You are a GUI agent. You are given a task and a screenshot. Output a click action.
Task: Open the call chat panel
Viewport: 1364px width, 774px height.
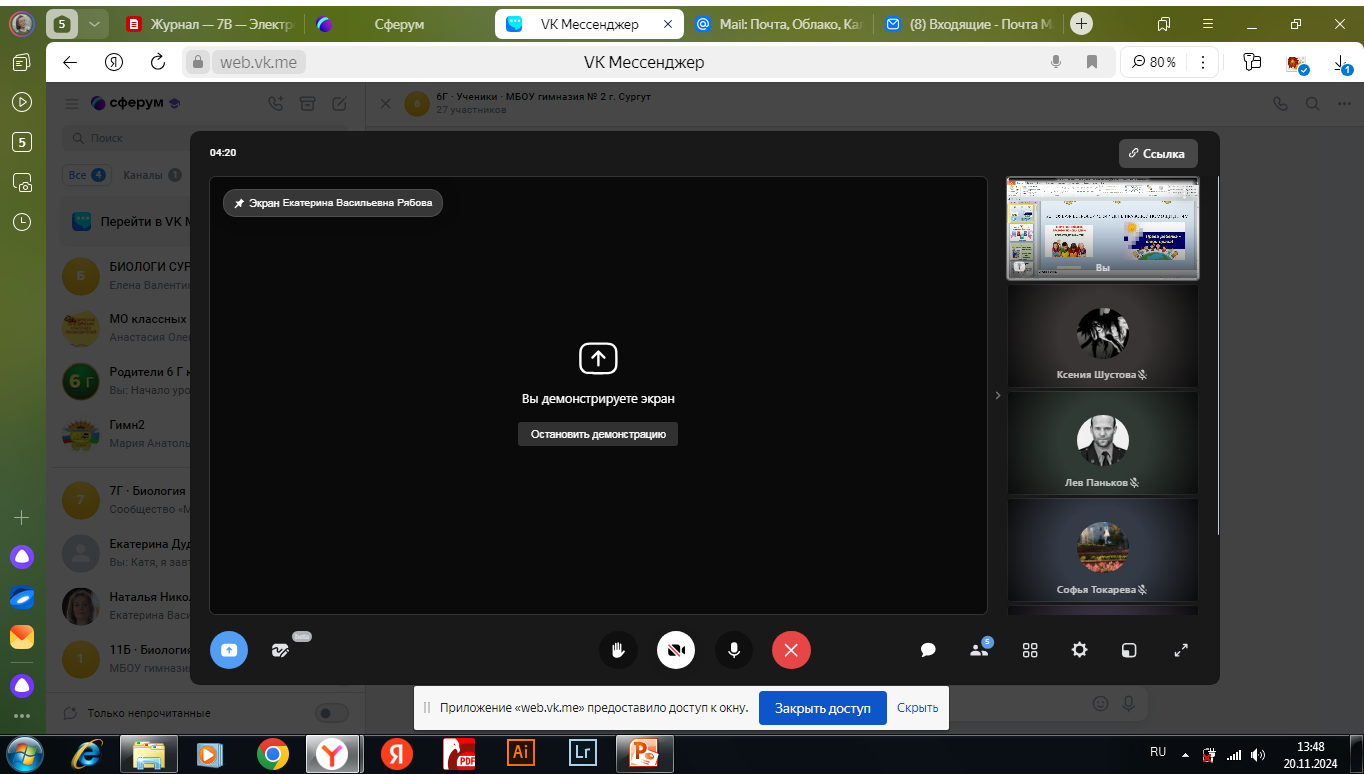click(x=928, y=650)
